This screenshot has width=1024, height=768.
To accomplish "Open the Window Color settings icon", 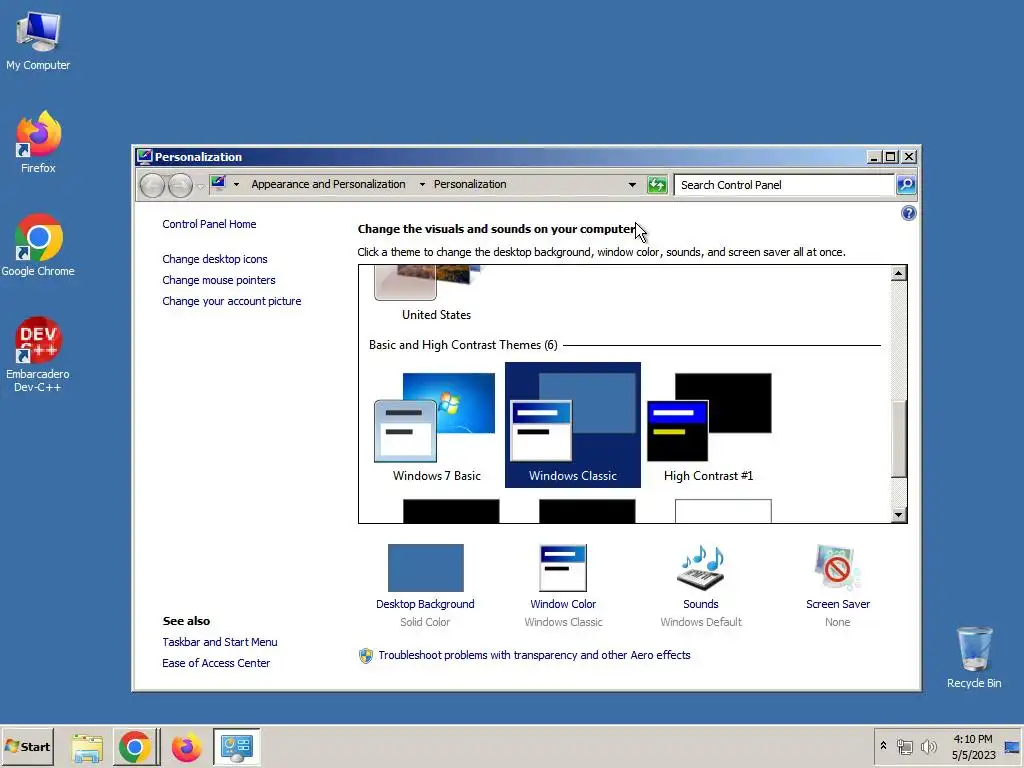I will coord(563,568).
